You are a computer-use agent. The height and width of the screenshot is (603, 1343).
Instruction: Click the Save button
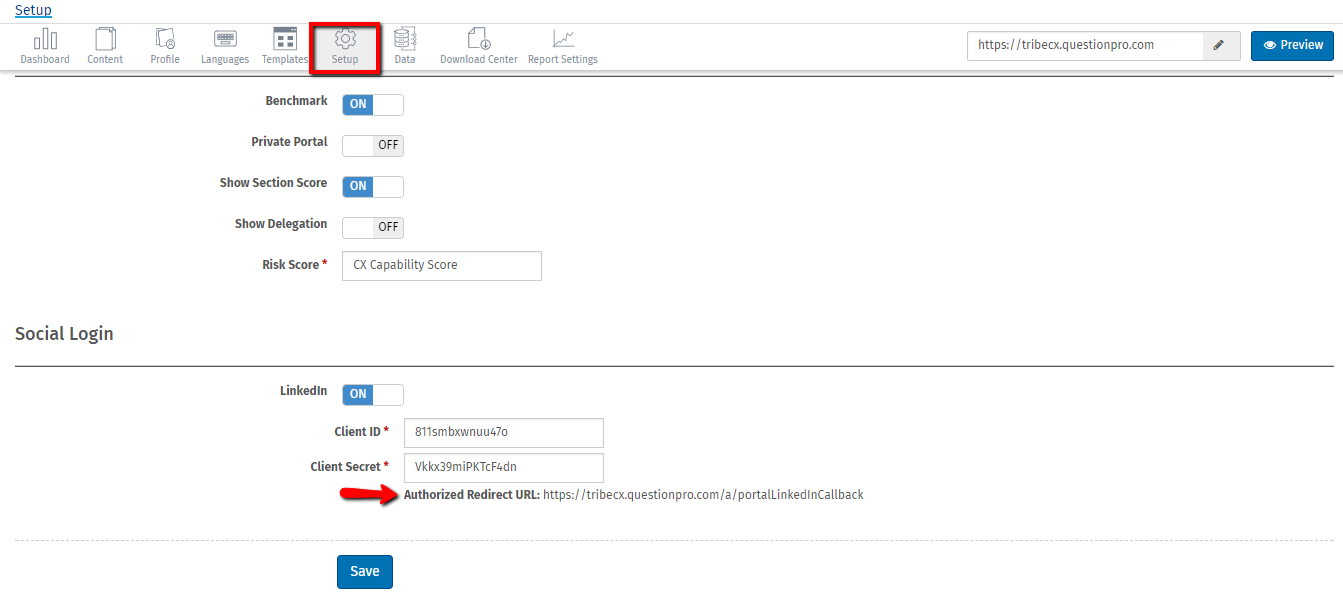click(x=364, y=571)
